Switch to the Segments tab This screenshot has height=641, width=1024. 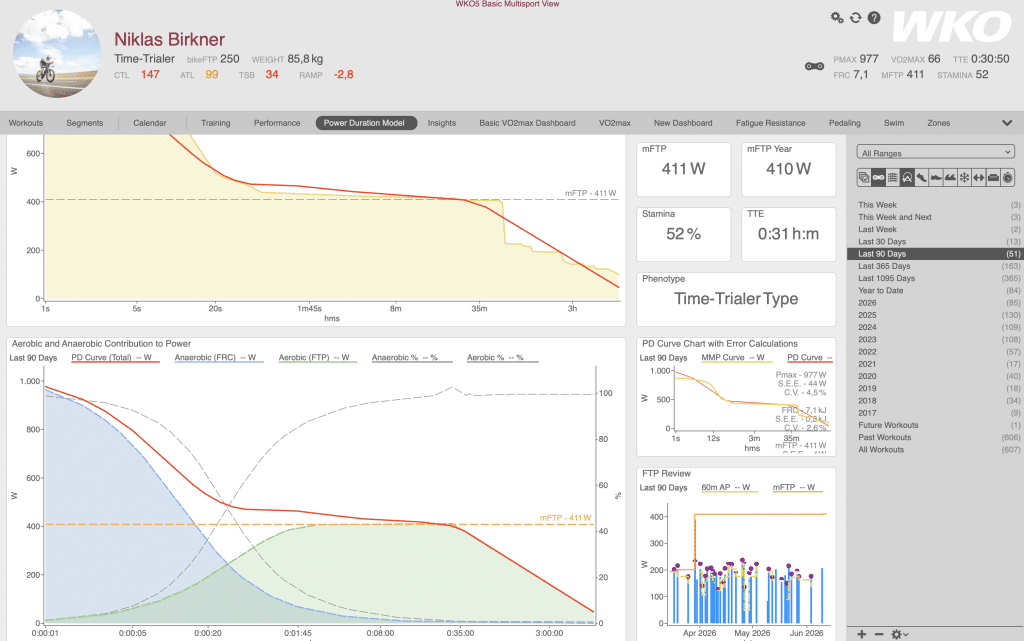84,123
